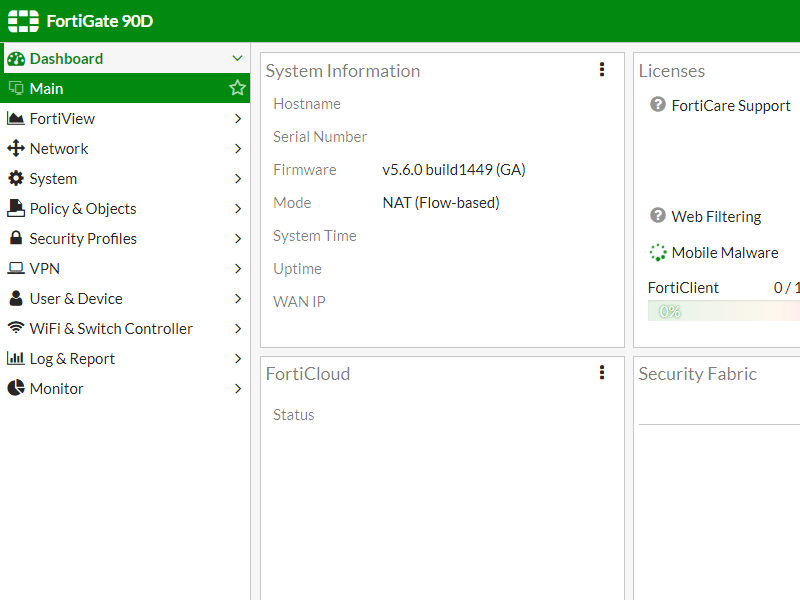Viewport: 800px width, 600px height.
Task: Click Web Filtering question mark icon
Action: [658, 215]
